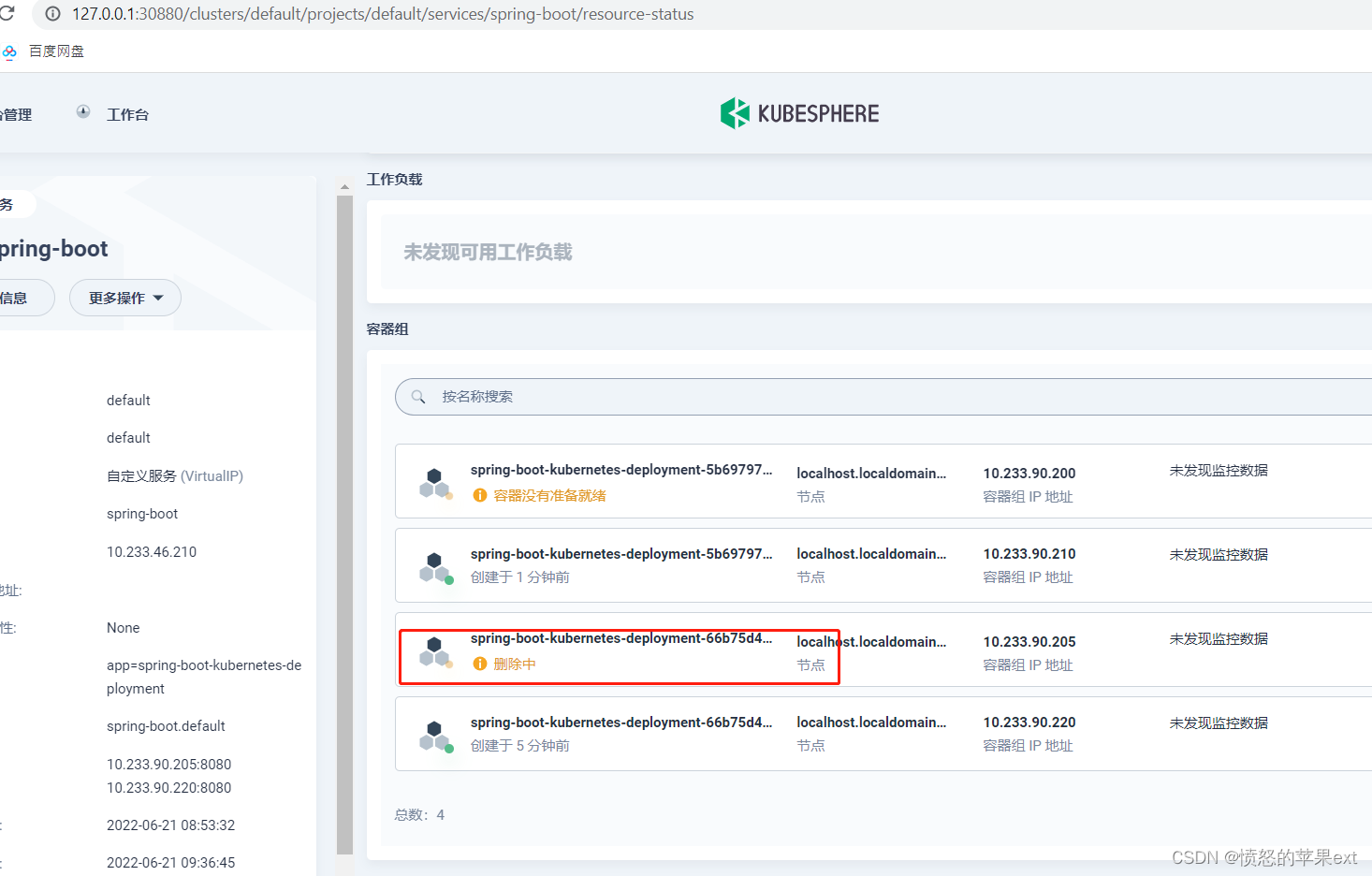The height and width of the screenshot is (876, 1372).
Task: Click IP address 10.233.90.210
Action: (1029, 554)
